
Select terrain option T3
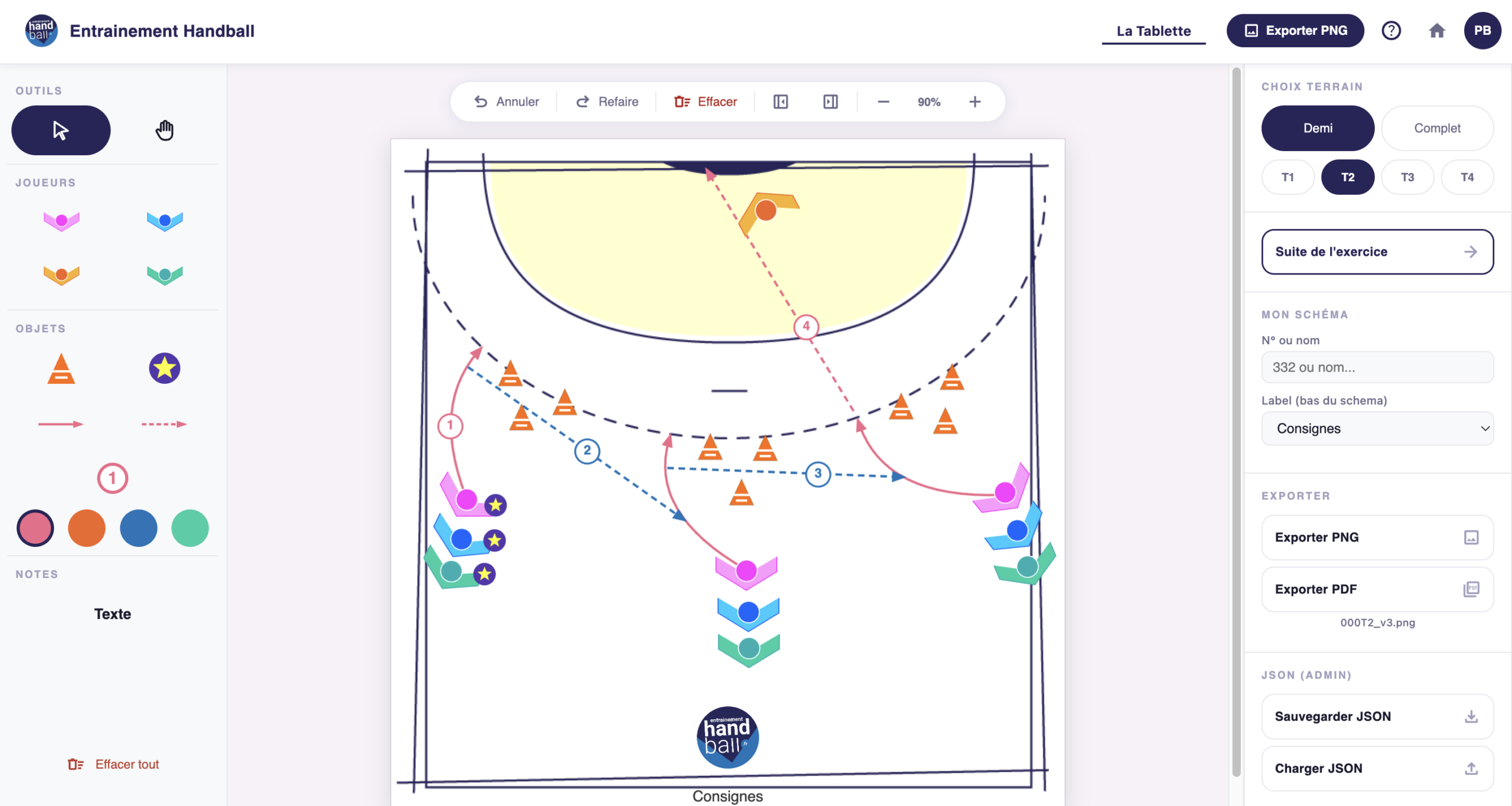coord(1407,177)
